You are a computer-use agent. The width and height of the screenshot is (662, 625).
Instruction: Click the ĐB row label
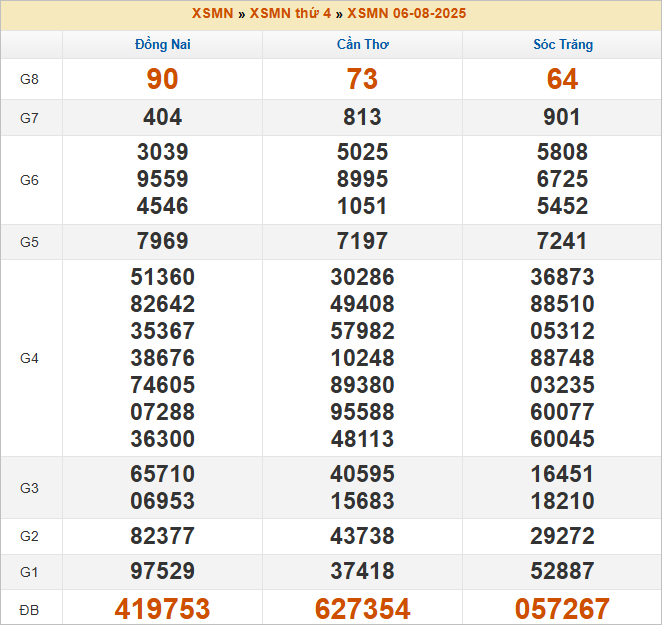(x=30, y=610)
